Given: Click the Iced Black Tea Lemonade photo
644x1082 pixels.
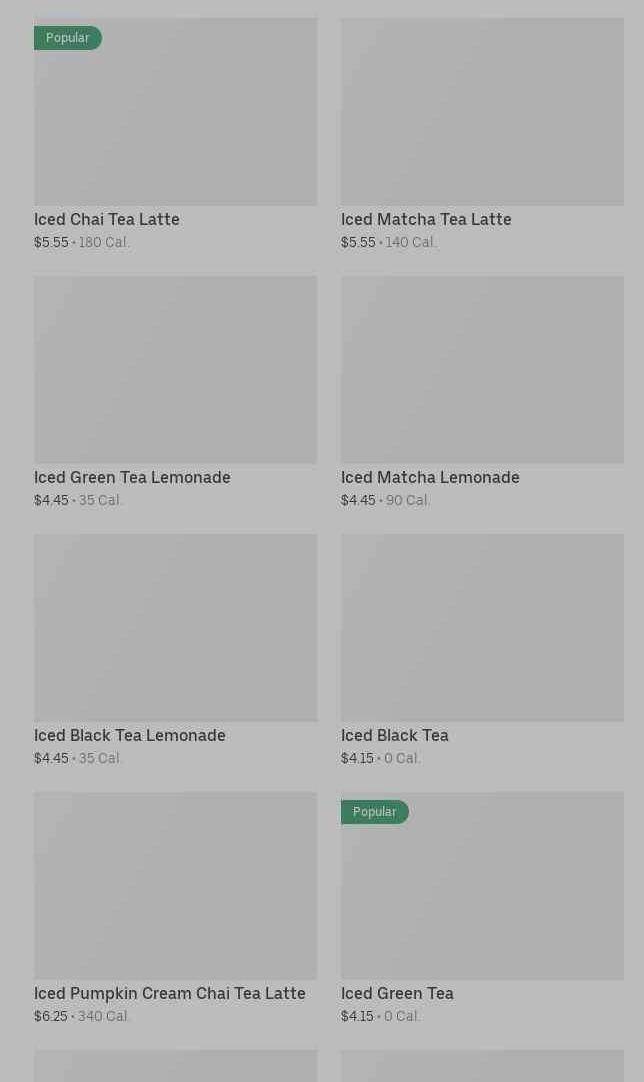Looking at the screenshot, I should pos(175,627).
